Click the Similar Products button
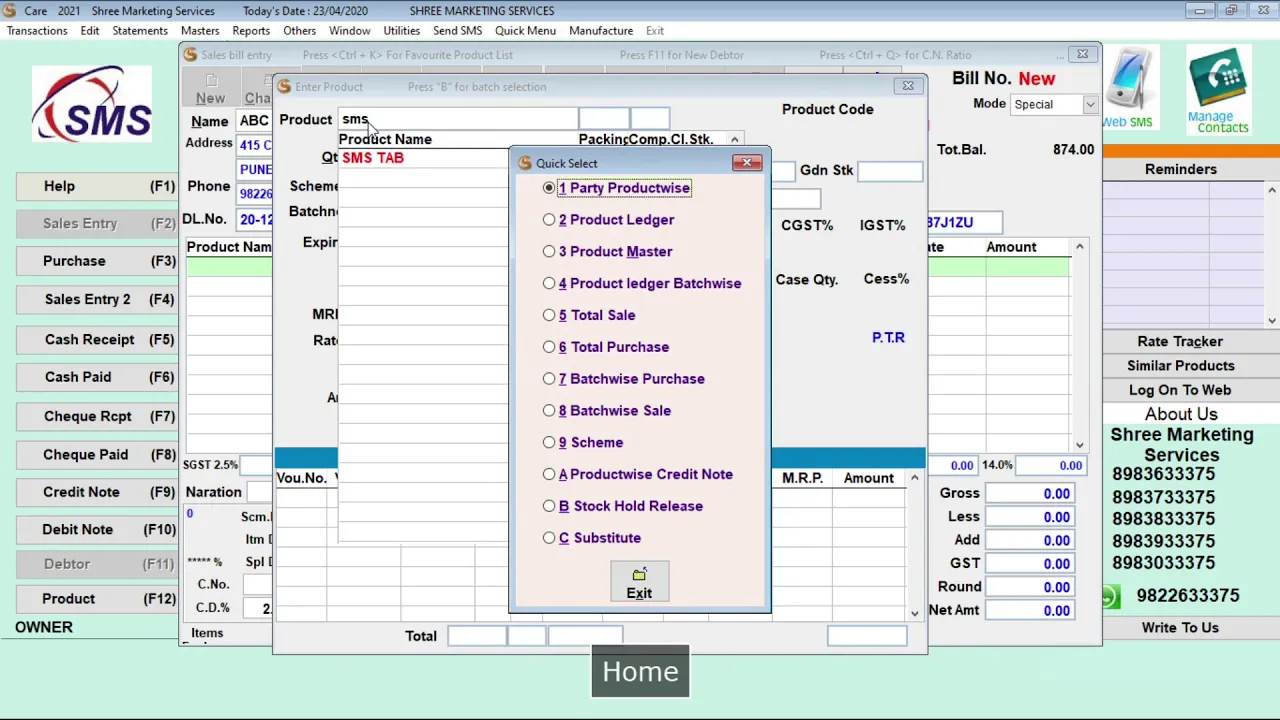Screen dimensions: 1280x720 (1180, 365)
